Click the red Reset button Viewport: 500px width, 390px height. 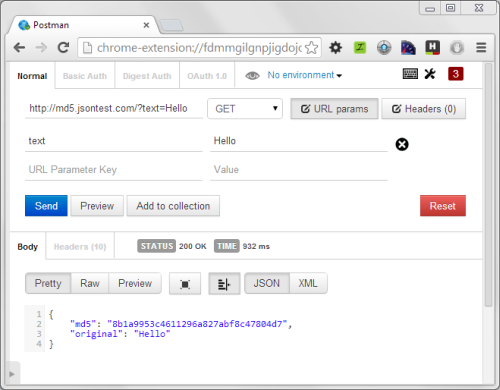pyautogui.click(x=443, y=206)
